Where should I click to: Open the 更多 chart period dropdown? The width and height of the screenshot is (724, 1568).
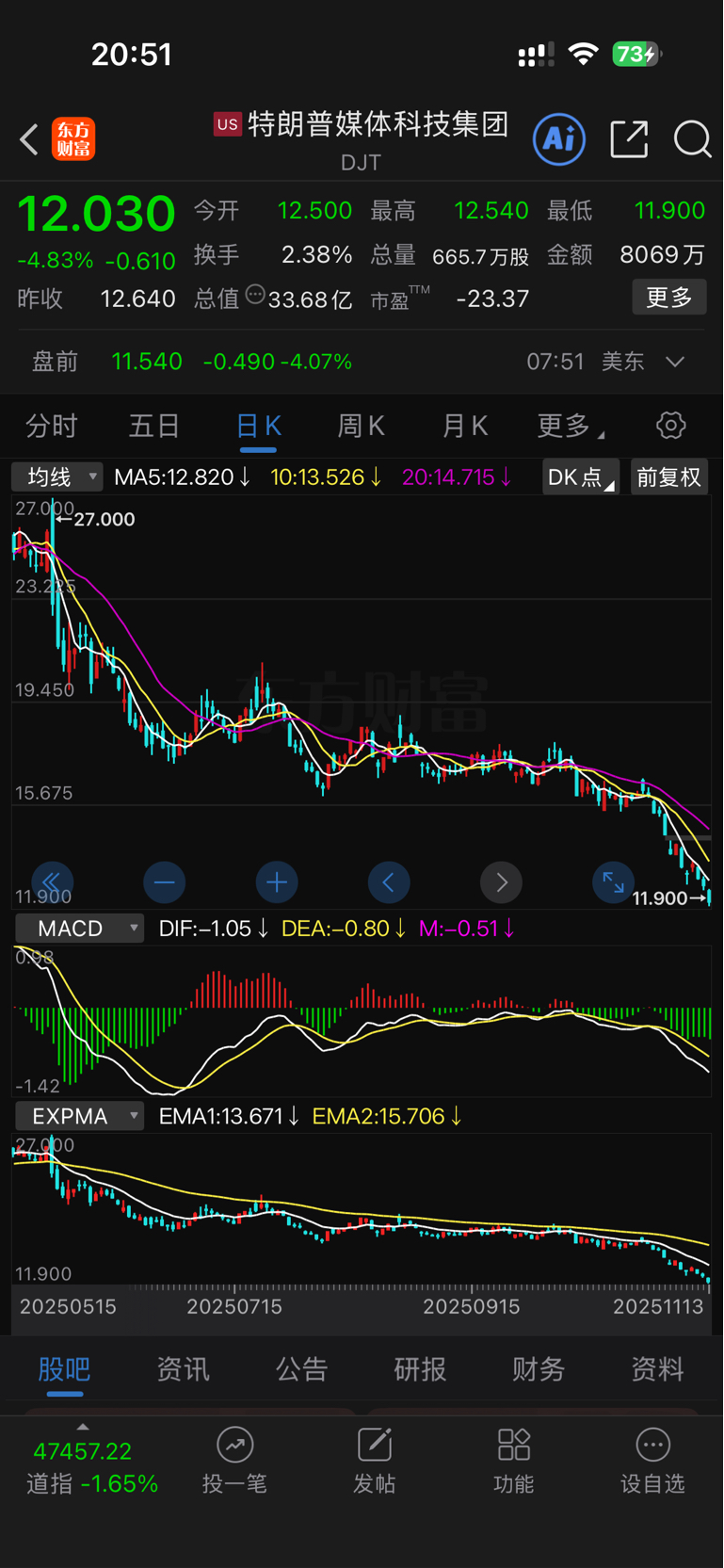pos(570,426)
